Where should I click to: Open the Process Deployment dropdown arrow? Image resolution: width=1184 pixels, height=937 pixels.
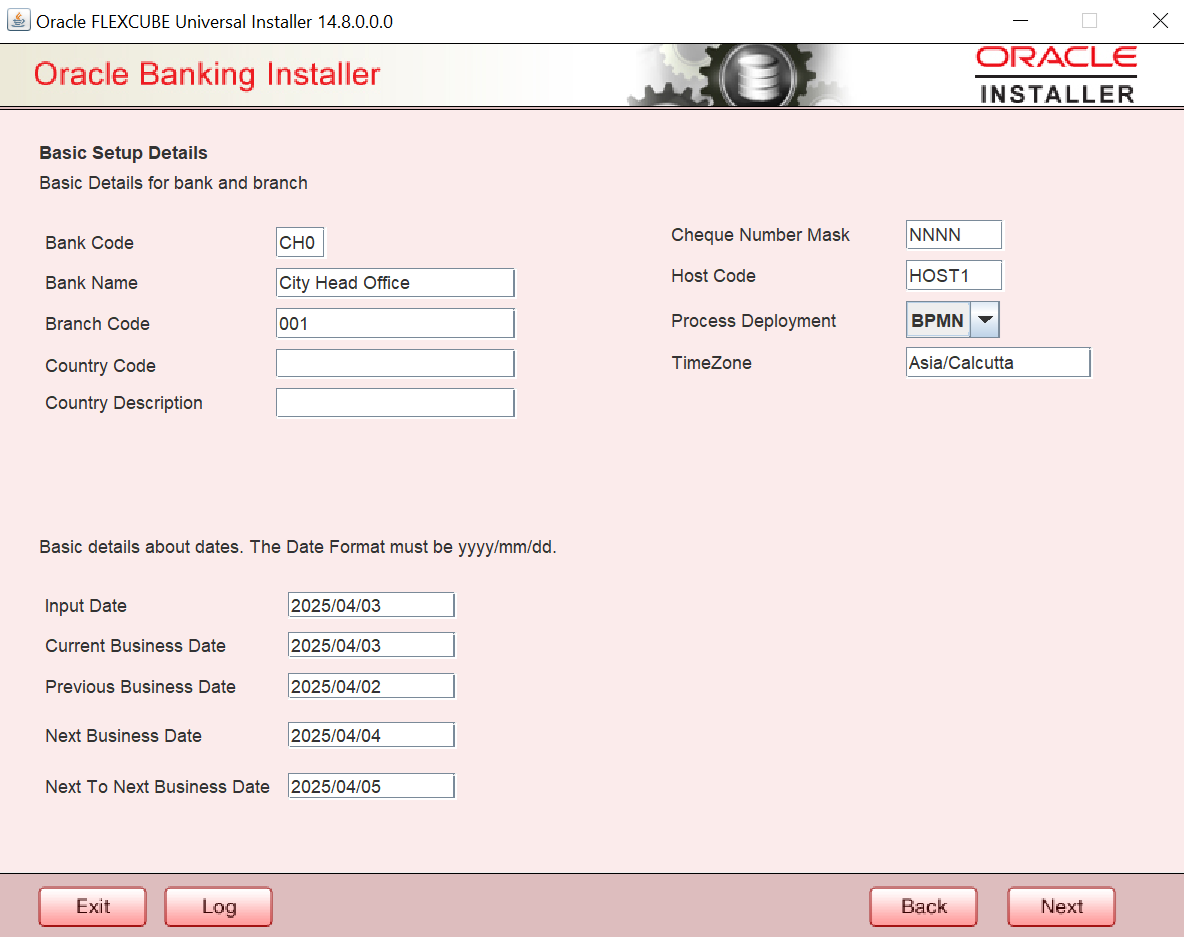985,319
